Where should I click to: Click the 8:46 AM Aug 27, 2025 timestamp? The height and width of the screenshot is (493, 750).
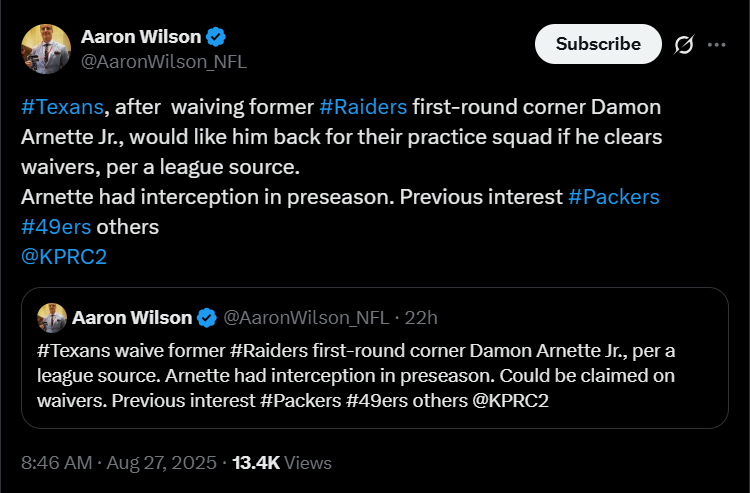(x=119, y=463)
